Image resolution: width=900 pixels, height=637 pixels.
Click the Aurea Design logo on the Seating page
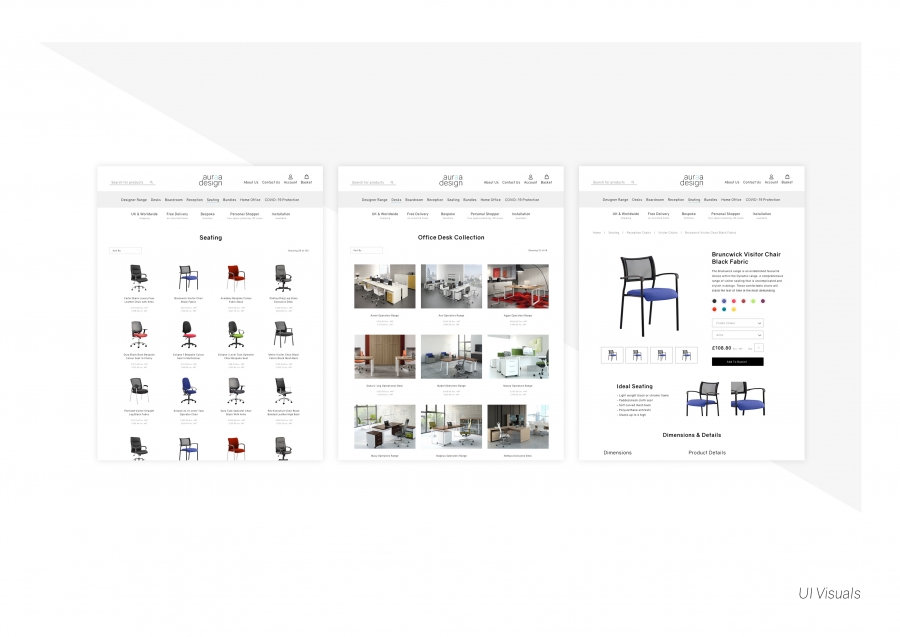[210, 180]
